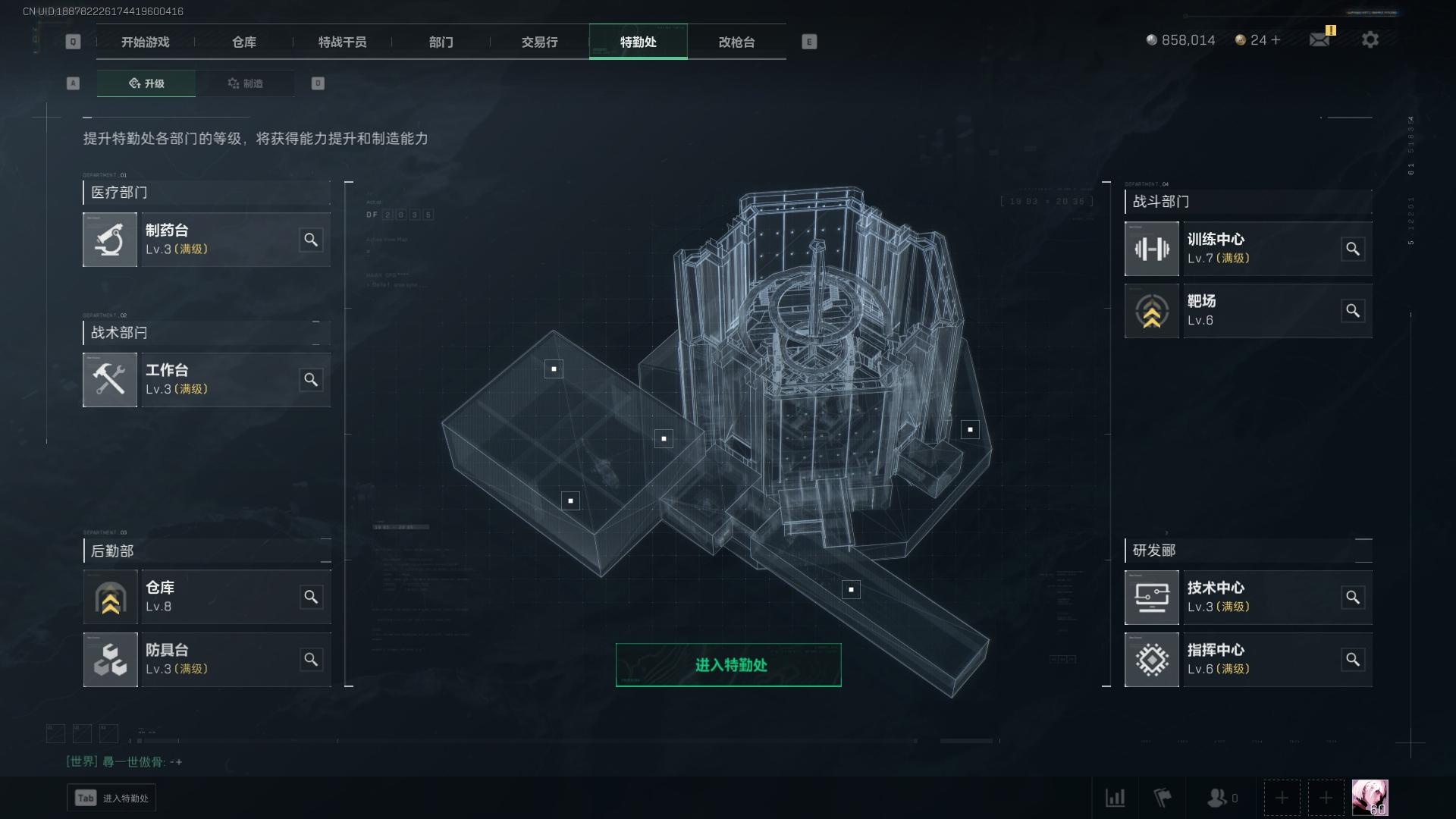Go to the 改枪台 tab
1456x819 pixels.
tap(737, 42)
